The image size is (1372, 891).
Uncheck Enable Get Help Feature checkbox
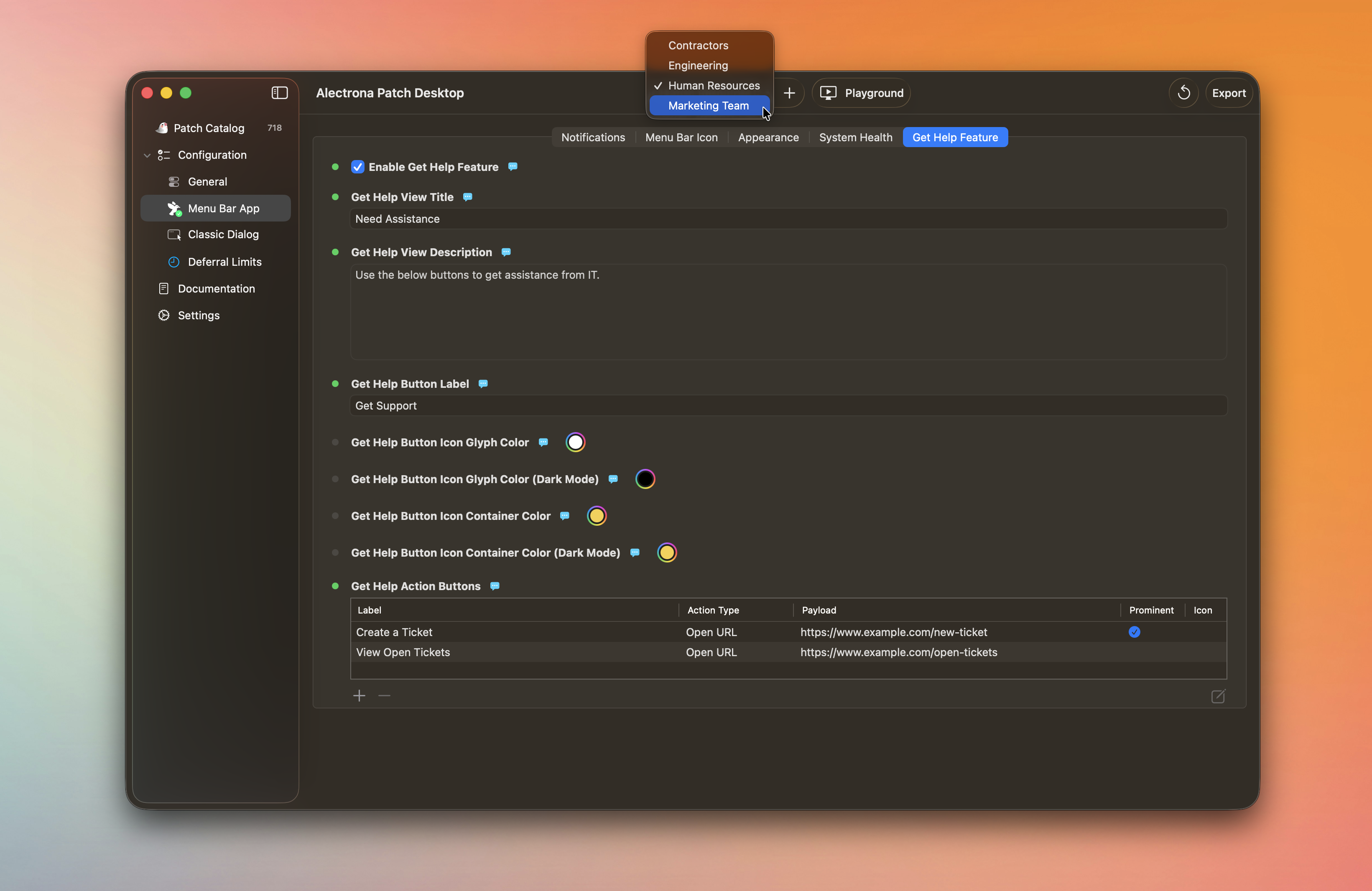tap(357, 167)
